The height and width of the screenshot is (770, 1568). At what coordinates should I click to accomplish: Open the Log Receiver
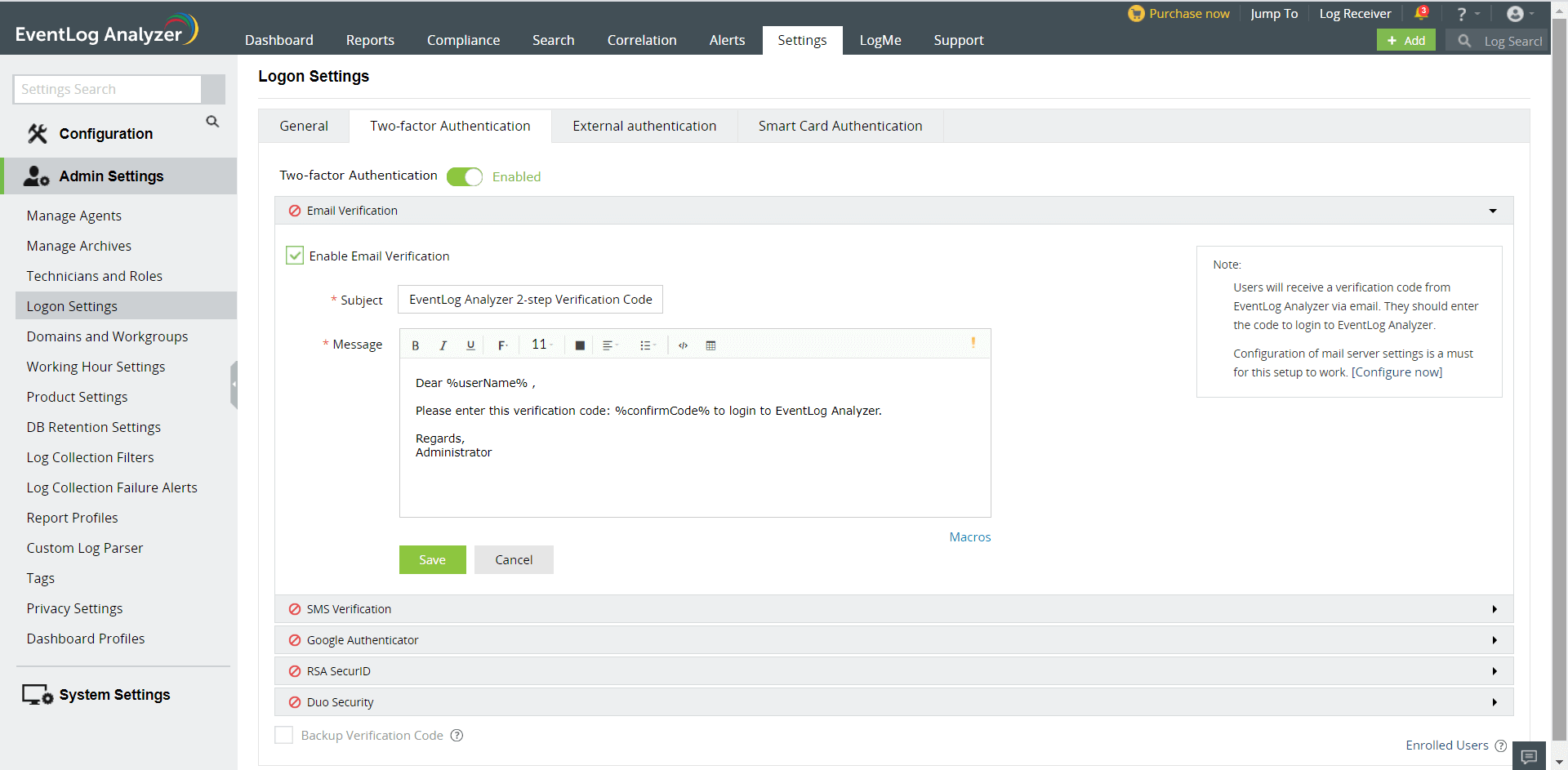[1355, 14]
